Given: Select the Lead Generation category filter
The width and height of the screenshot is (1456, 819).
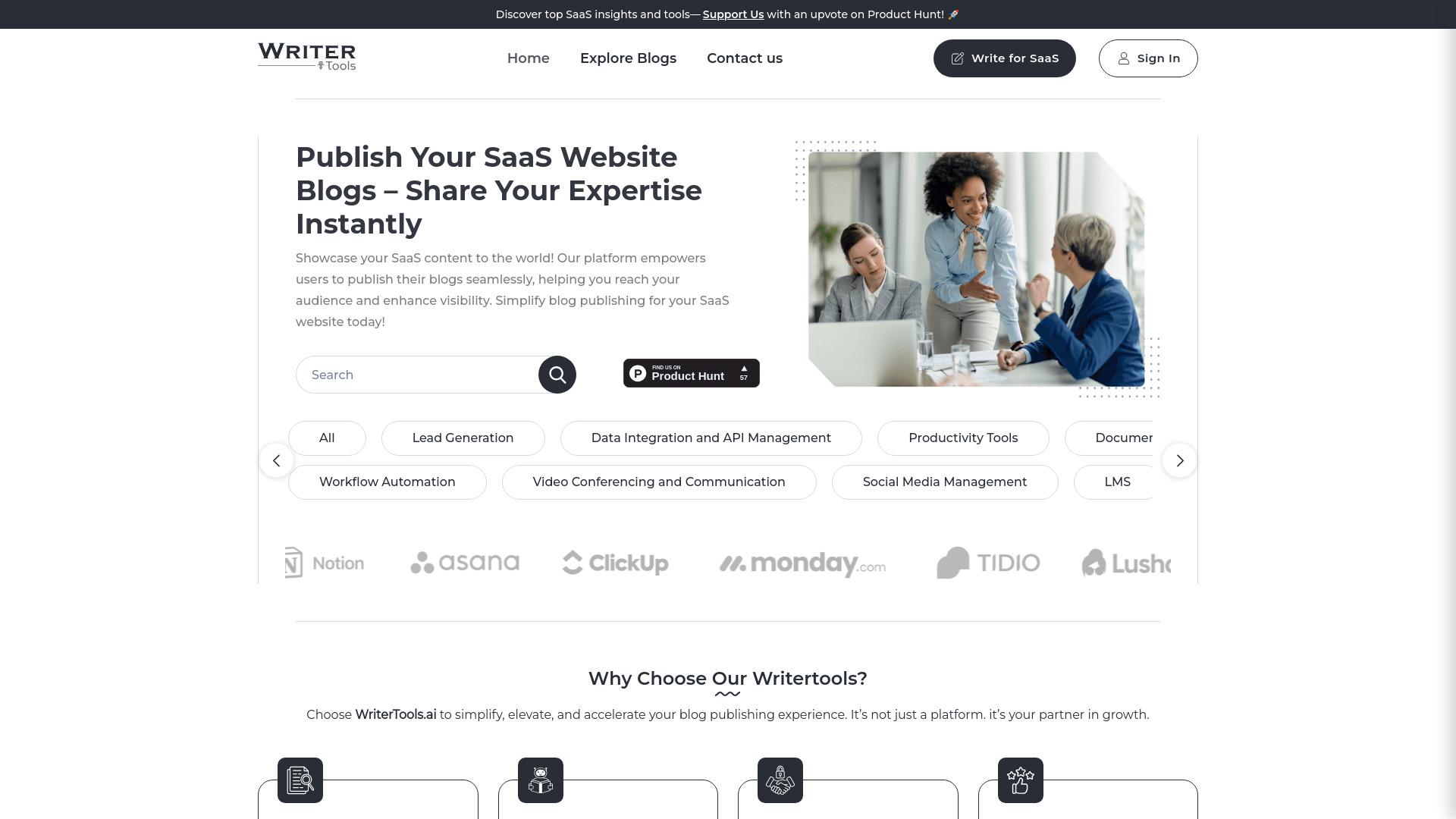Looking at the screenshot, I should [x=462, y=437].
